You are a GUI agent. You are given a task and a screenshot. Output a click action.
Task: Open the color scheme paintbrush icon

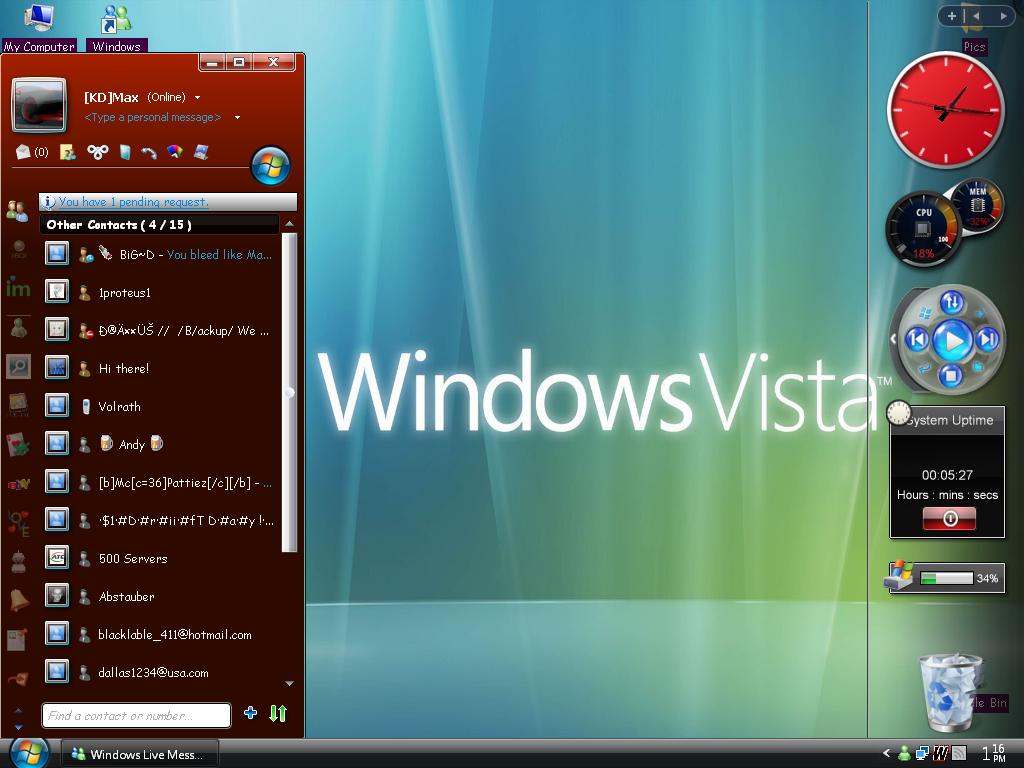174,152
